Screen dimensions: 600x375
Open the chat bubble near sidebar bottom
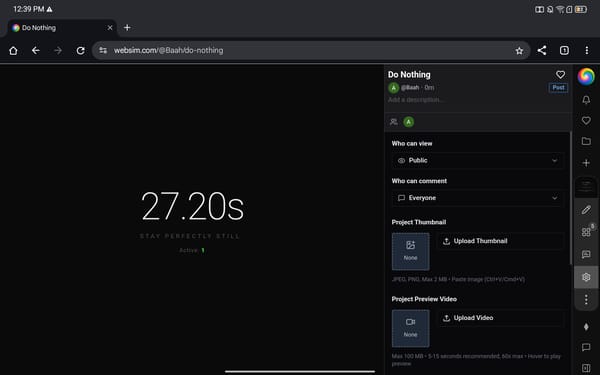pyautogui.click(x=586, y=347)
